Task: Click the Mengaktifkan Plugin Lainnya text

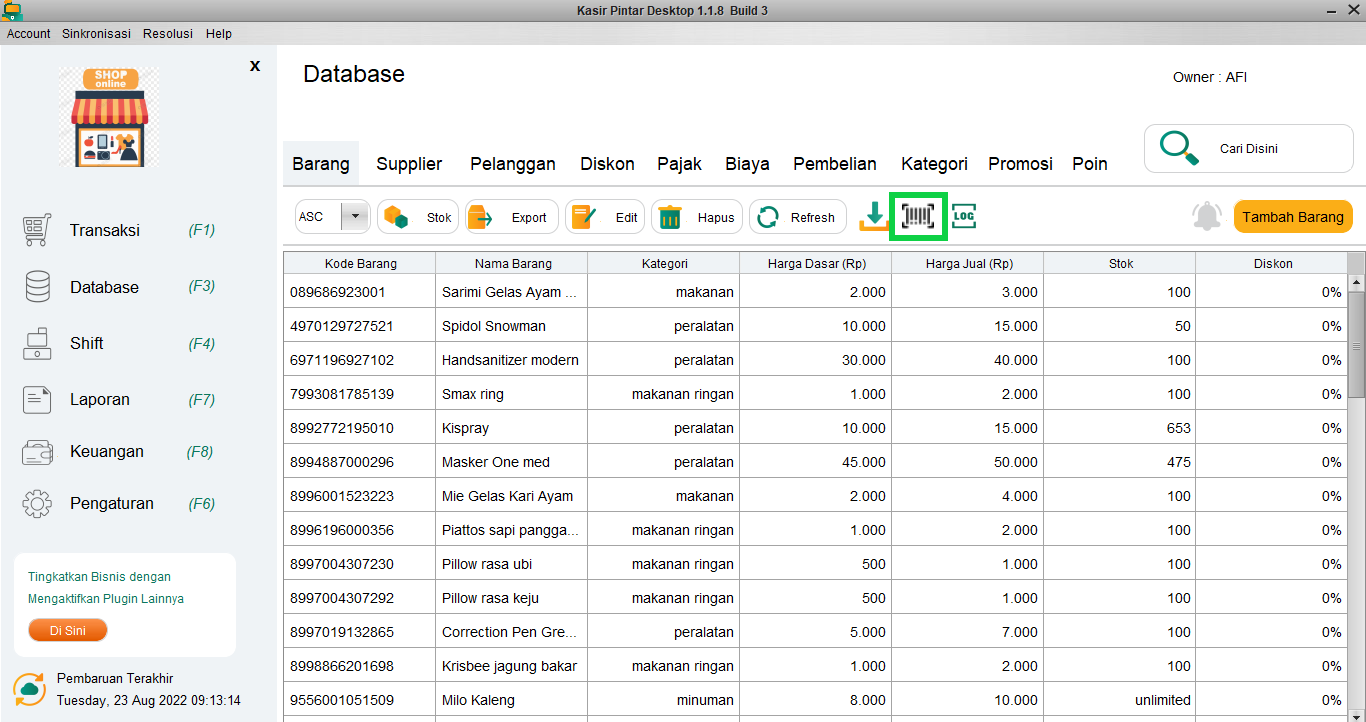Action: [106, 599]
